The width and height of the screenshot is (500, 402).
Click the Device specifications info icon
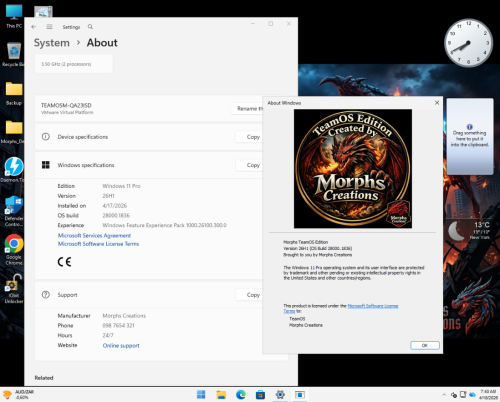pos(46,137)
